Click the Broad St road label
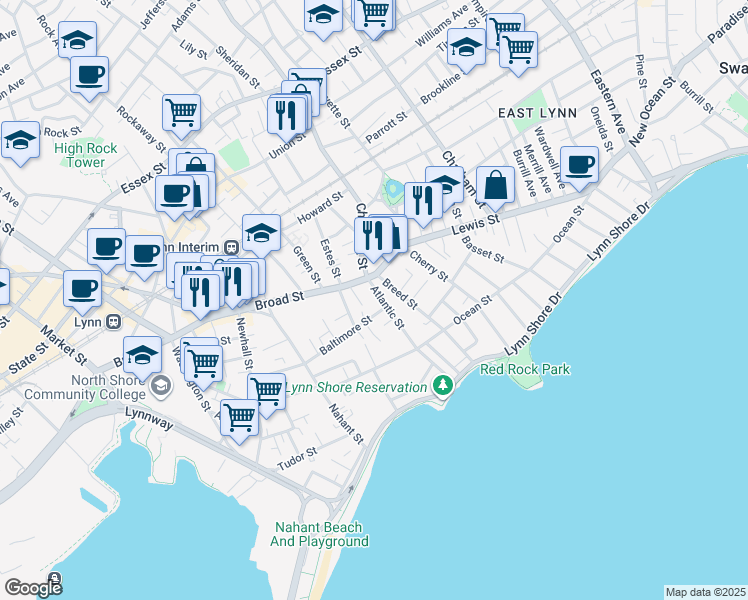Viewport: 748px width, 600px height. pyautogui.click(x=279, y=300)
